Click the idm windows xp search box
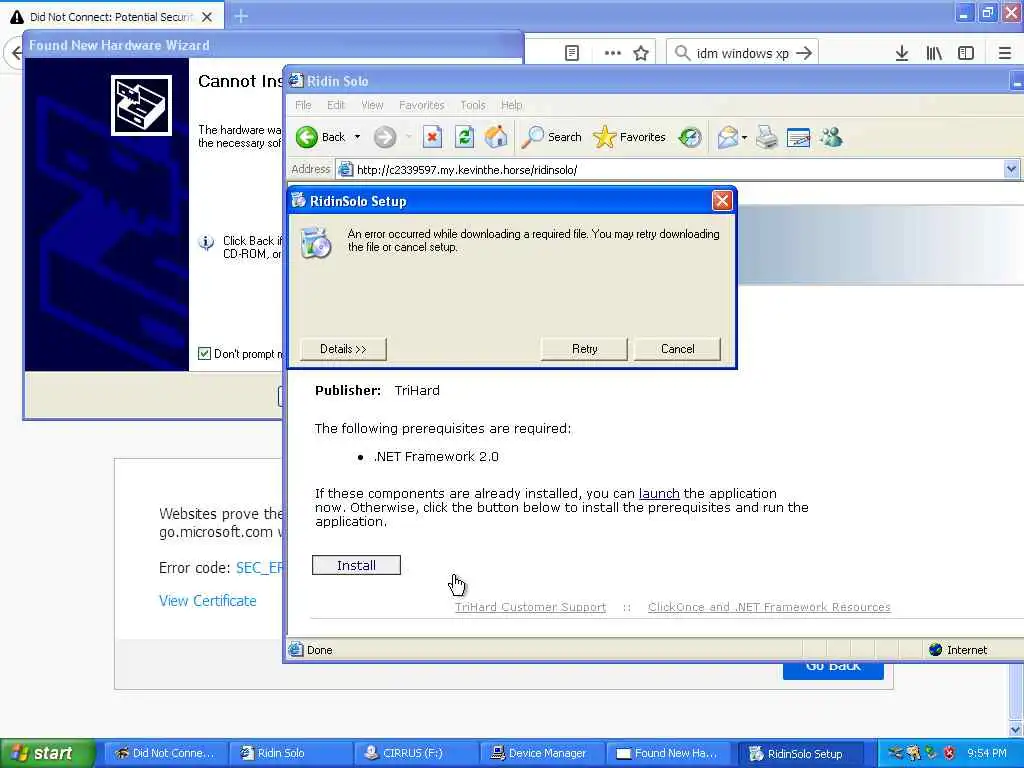Viewport: 1024px width, 768px height. pos(742,53)
